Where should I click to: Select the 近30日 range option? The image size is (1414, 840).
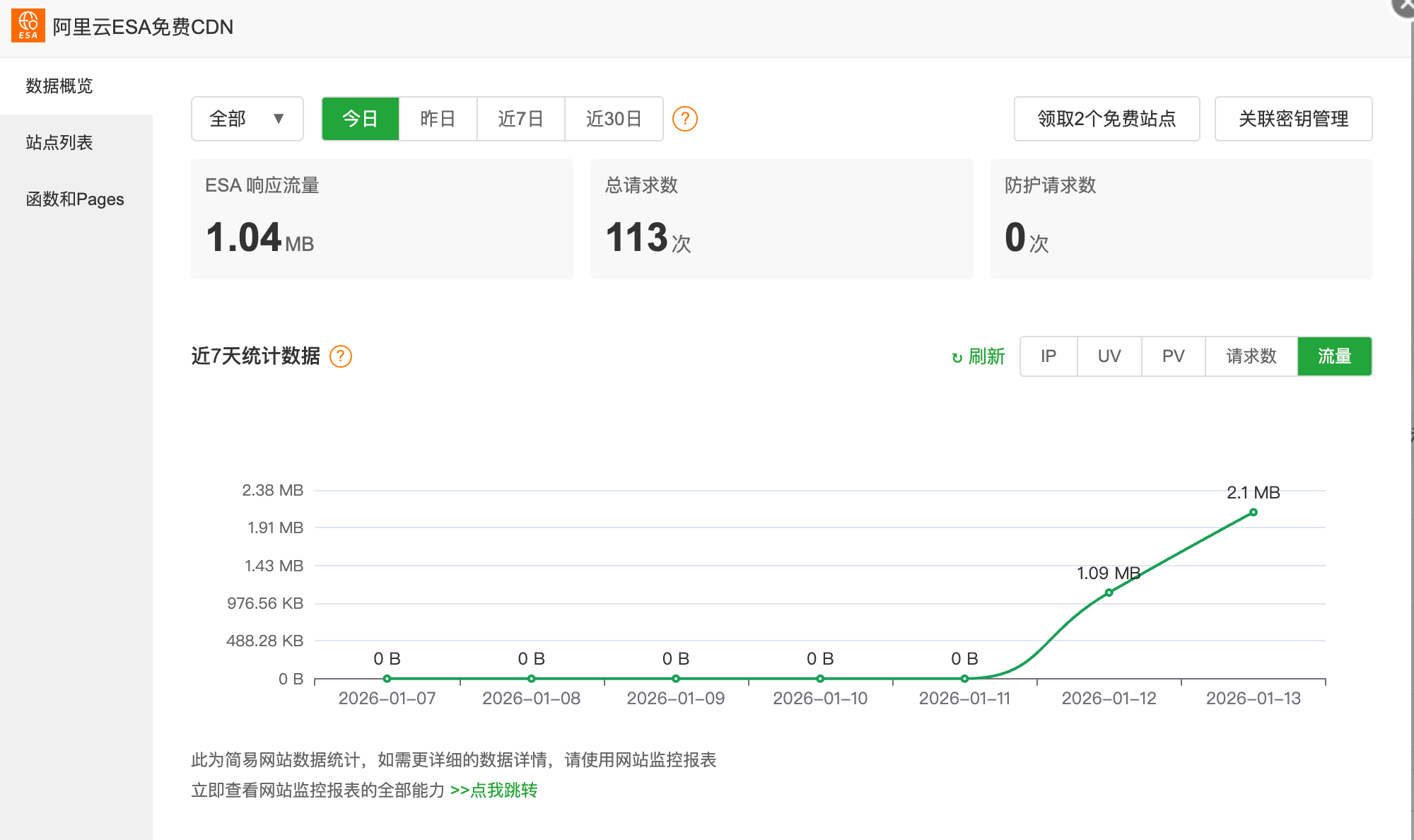tap(613, 119)
